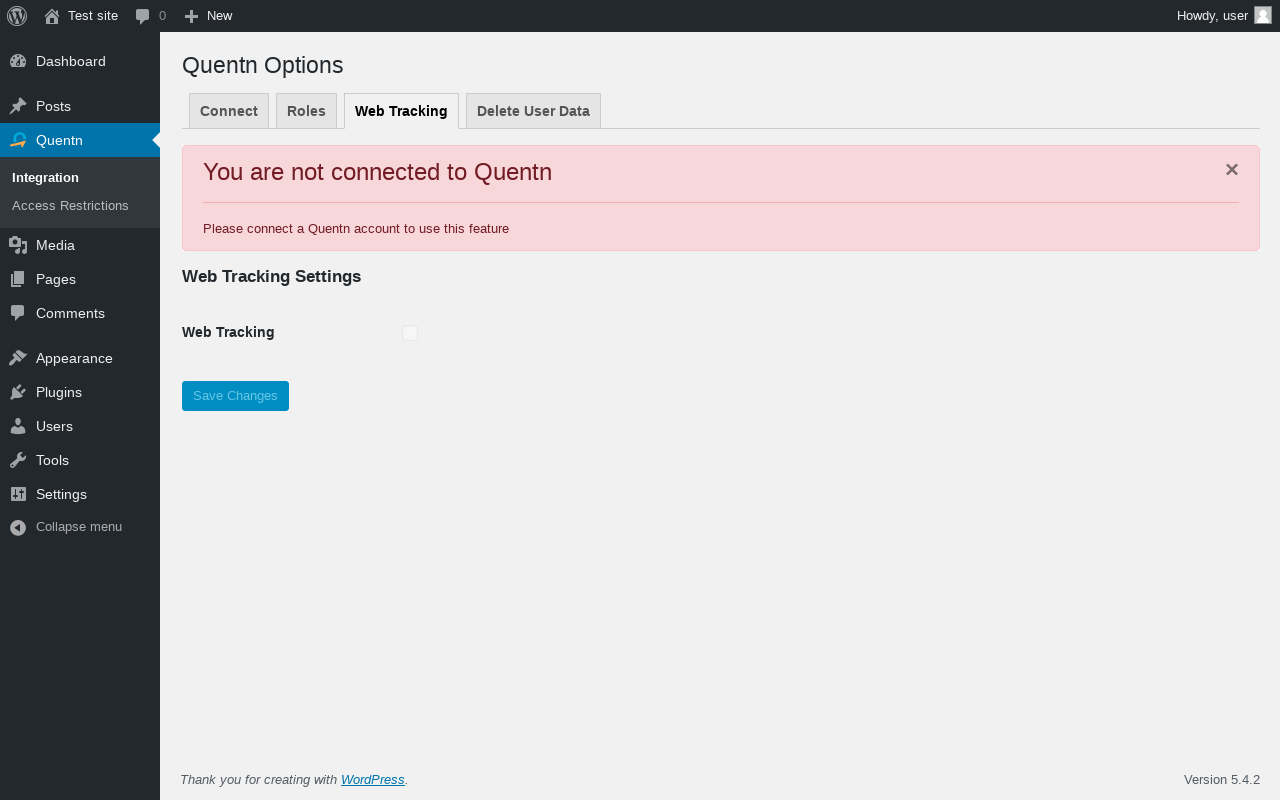
Task: Open the Media menu label
Action: tap(55, 245)
